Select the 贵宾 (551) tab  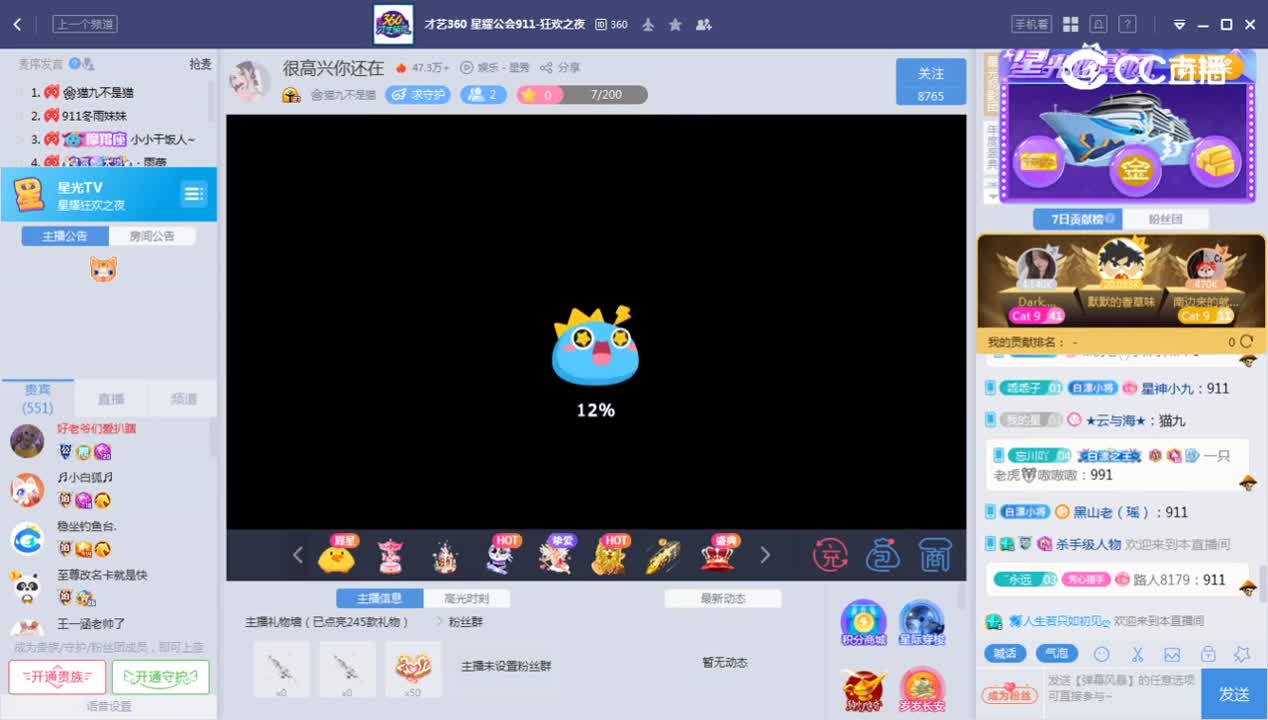click(38, 398)
